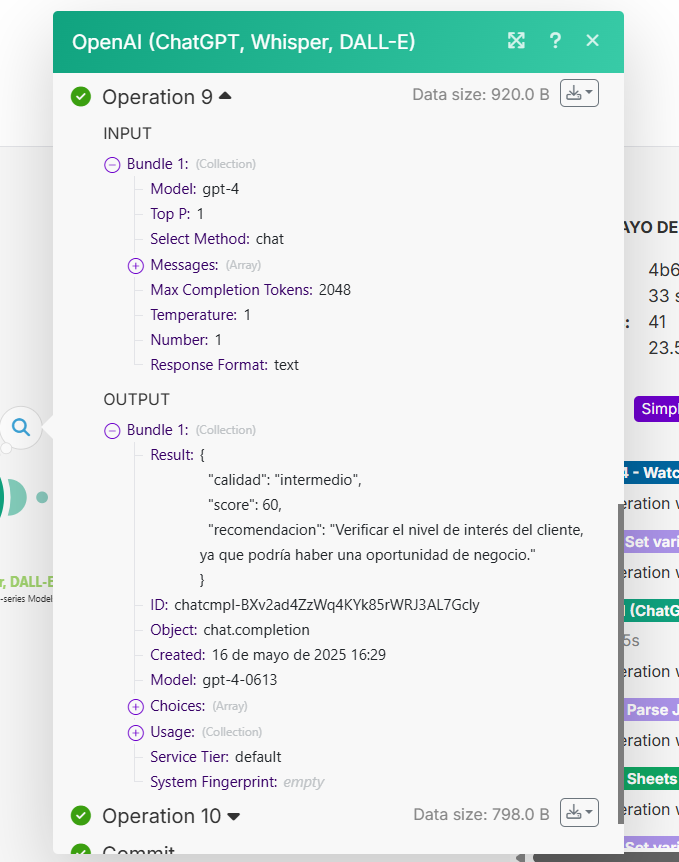The image size is (679, 862).
Task: Click Data size 920.0 B label
Action: tap(481, 95)
